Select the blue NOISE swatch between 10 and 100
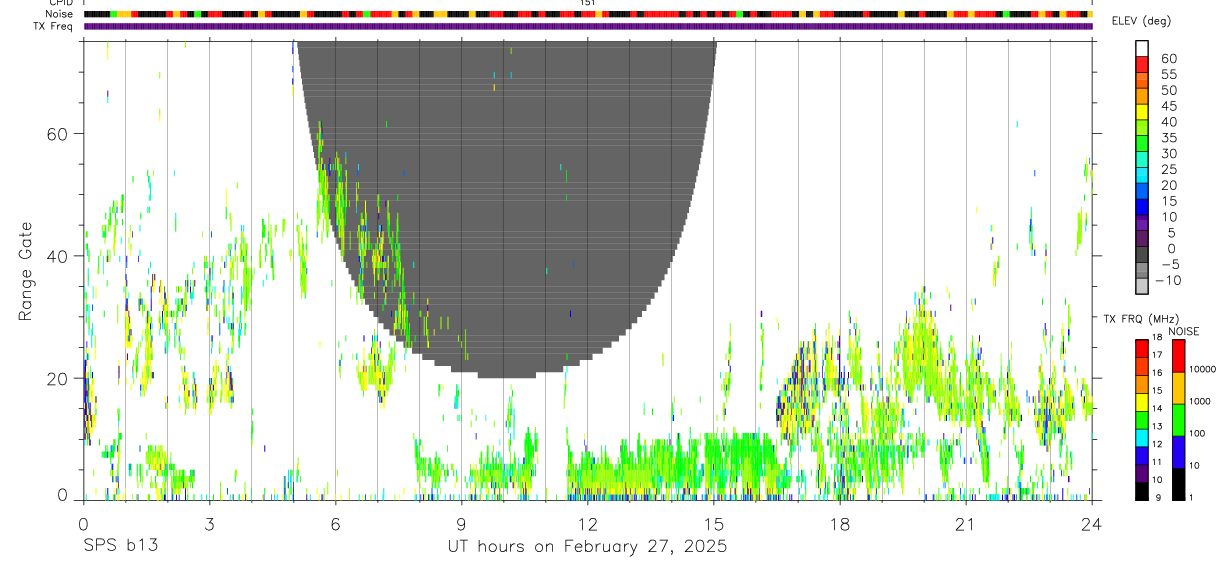 click(x=1178, y=452)
